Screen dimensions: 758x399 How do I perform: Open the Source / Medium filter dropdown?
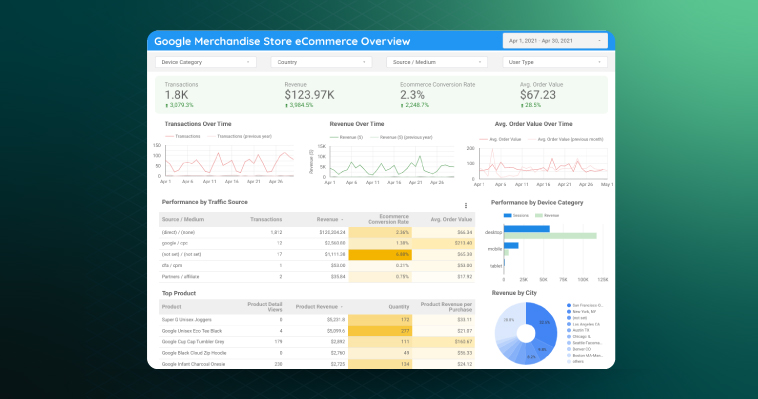[x=437, y=62]
